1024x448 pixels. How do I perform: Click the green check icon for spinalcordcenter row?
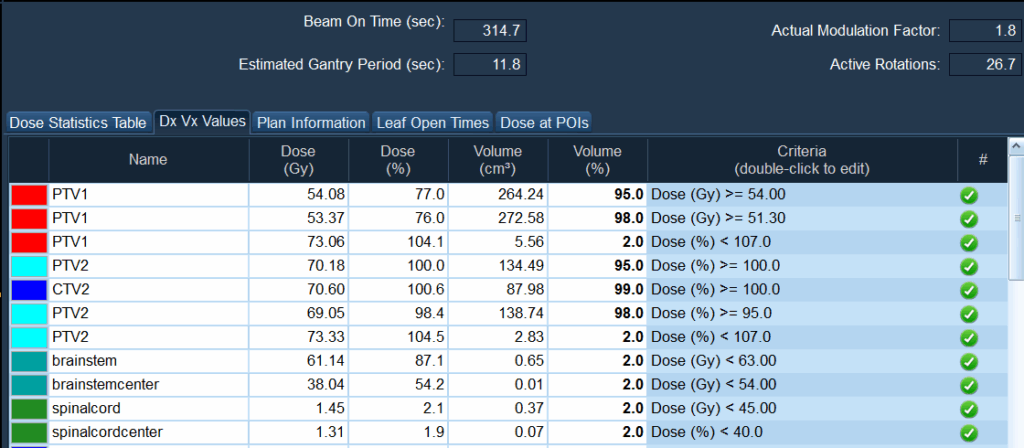(968, 432)
